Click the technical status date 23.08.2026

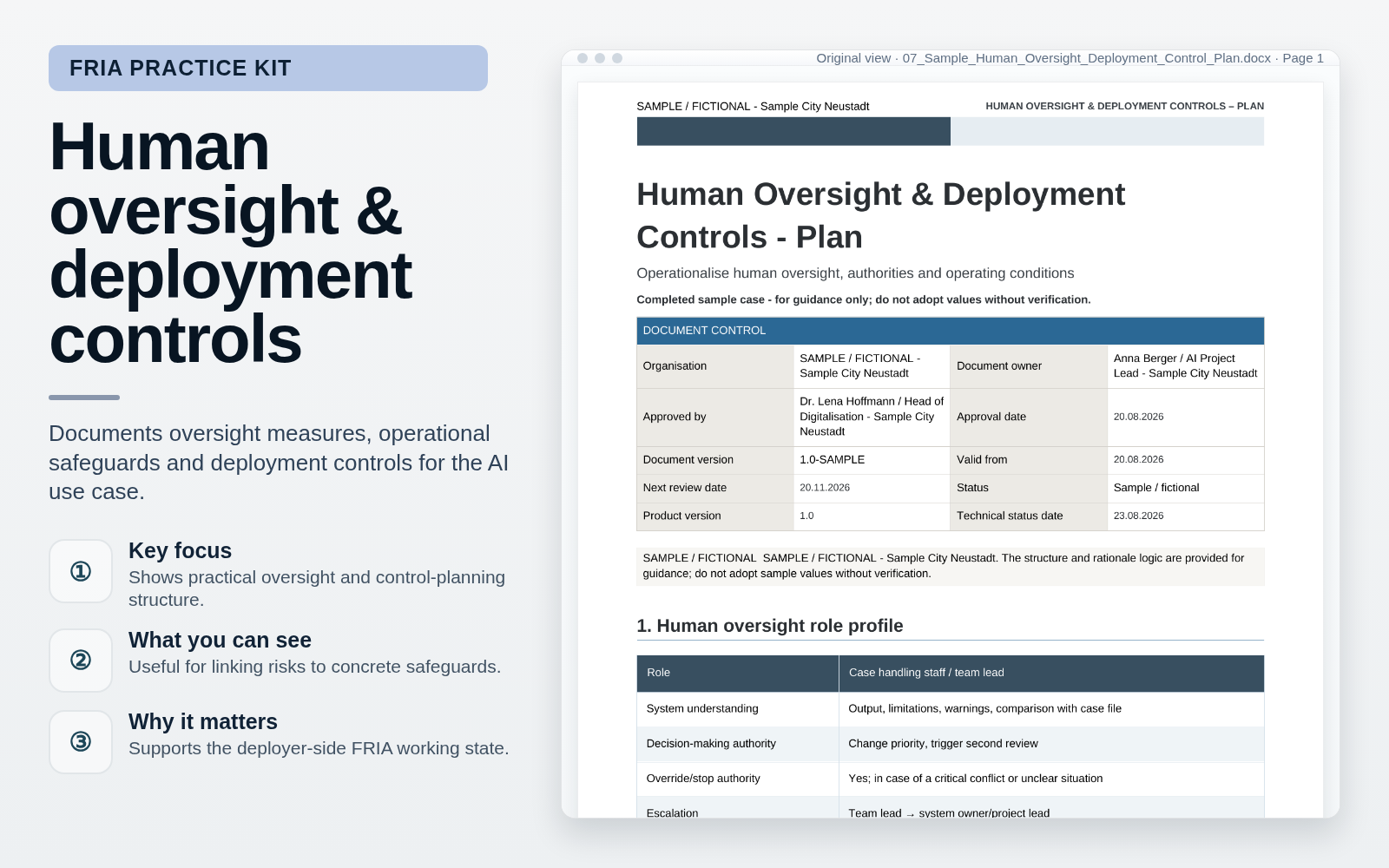pyautogui.click(x=1138, y=516)
